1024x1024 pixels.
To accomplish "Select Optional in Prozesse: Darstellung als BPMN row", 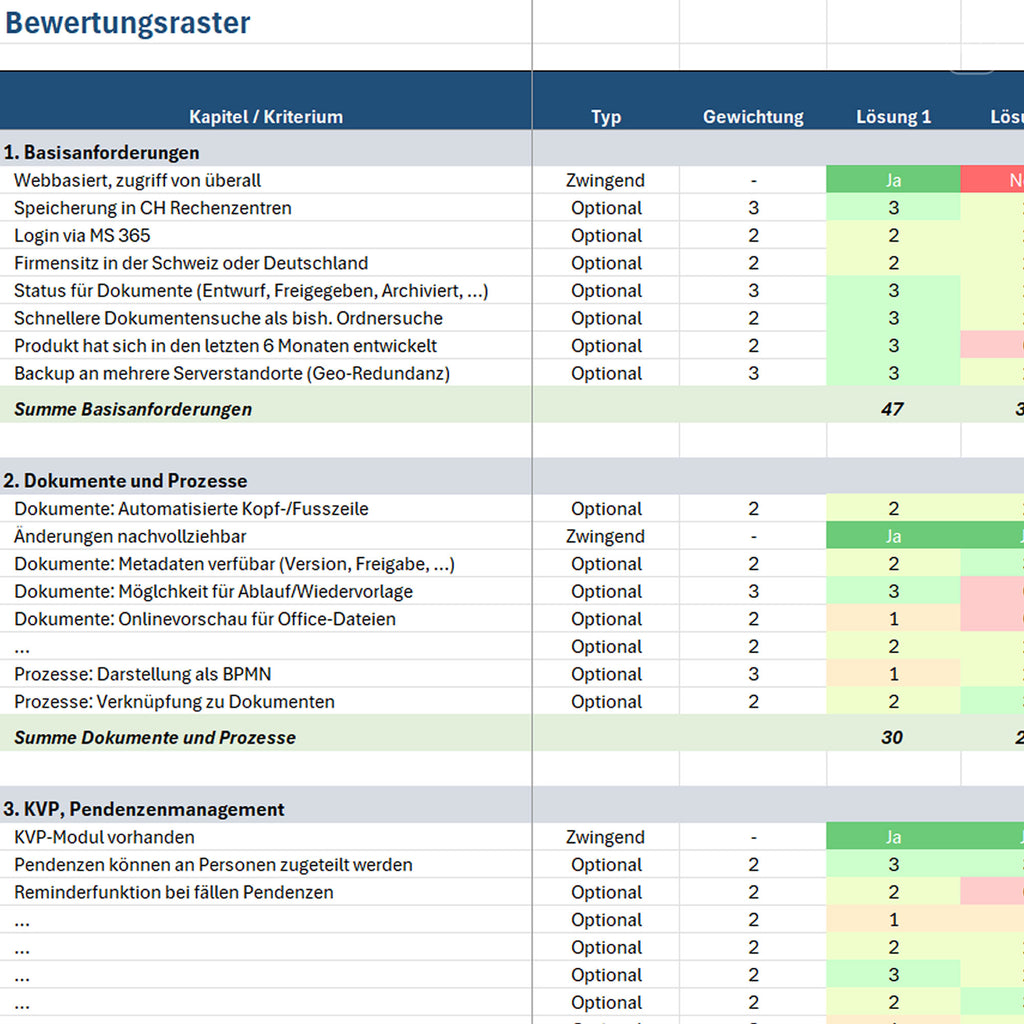I will click(606, 674).
